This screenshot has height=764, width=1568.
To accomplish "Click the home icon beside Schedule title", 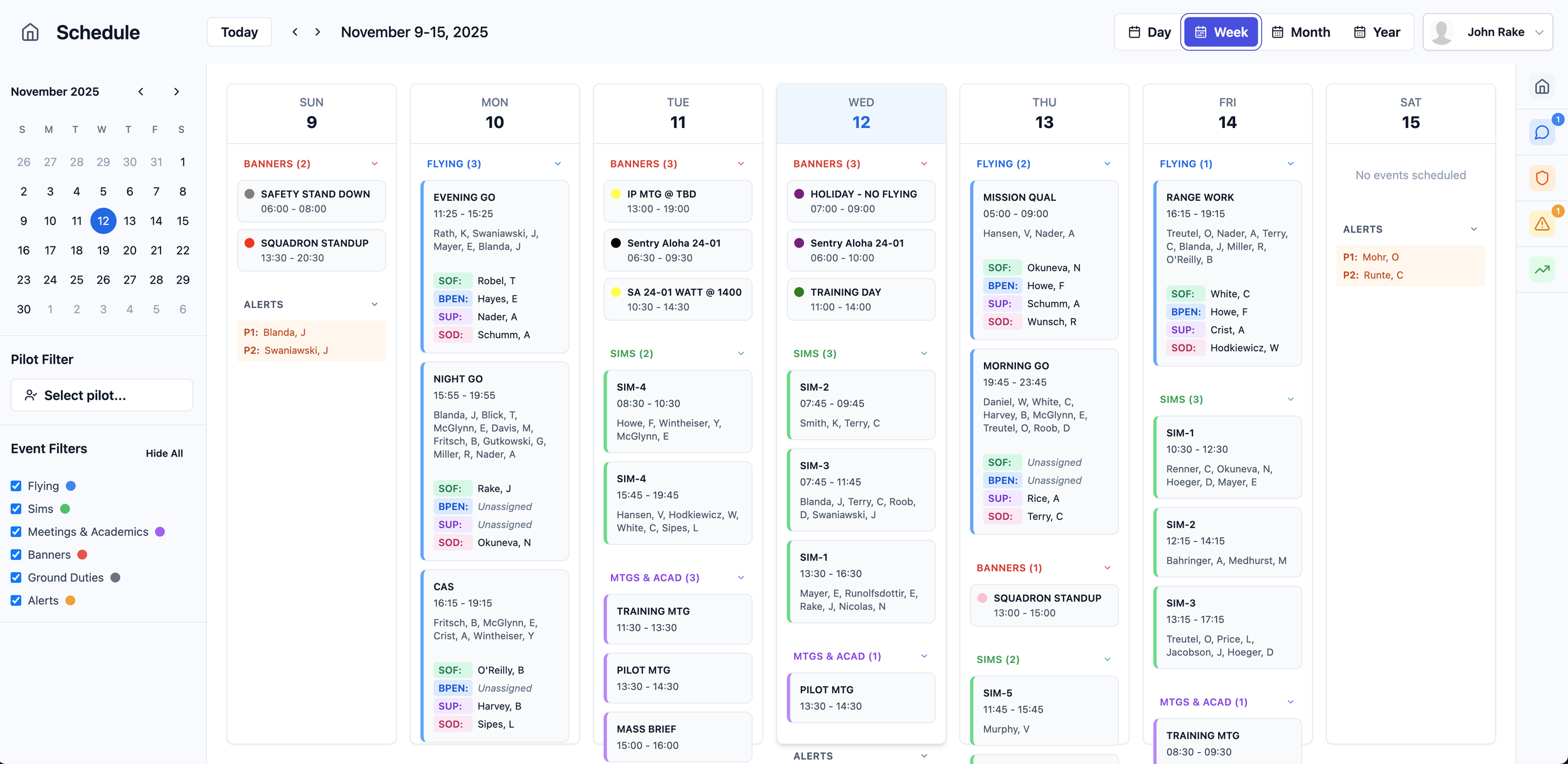I will [x=30, y=32].
